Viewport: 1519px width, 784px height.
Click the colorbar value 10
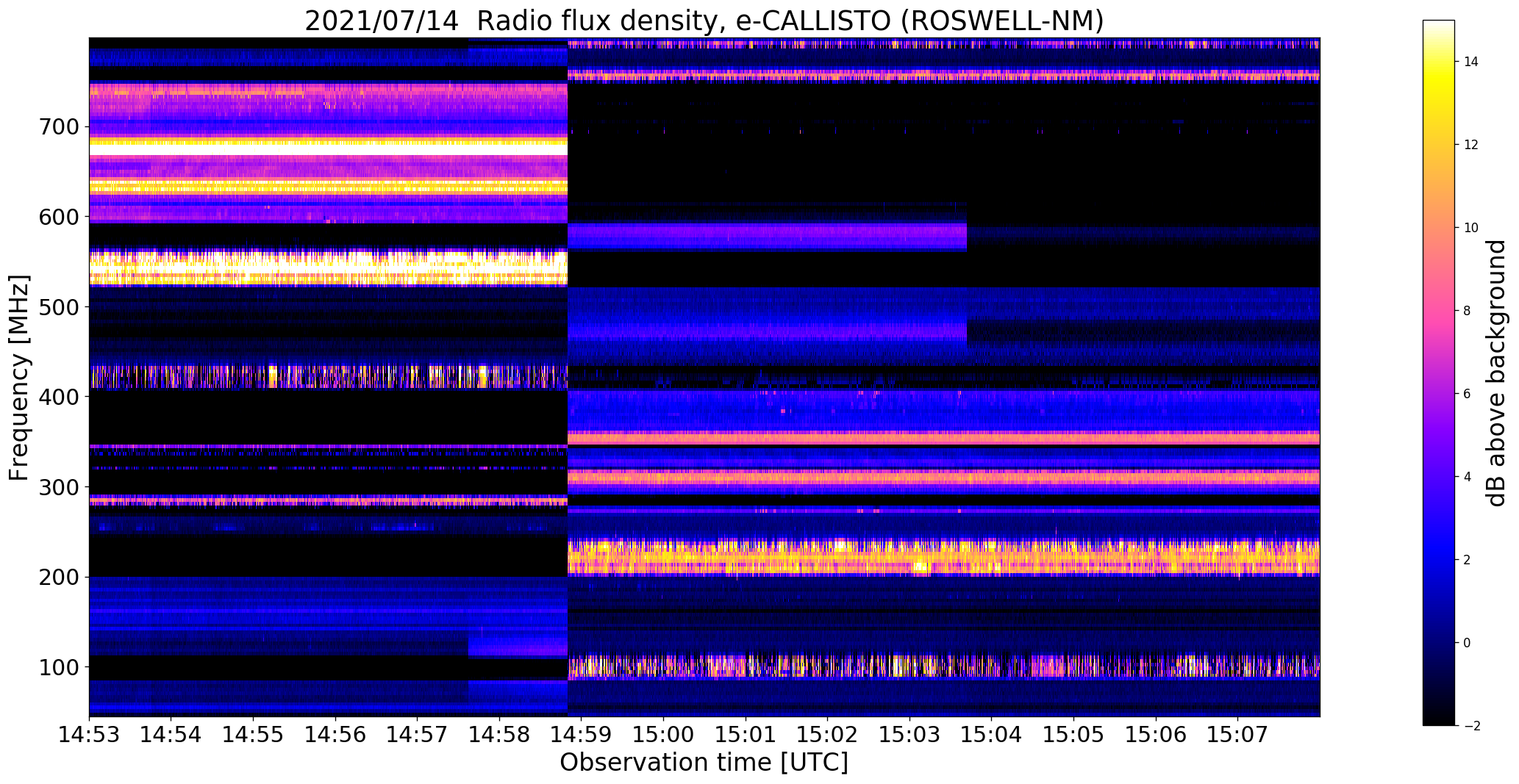pos(1471,228)
